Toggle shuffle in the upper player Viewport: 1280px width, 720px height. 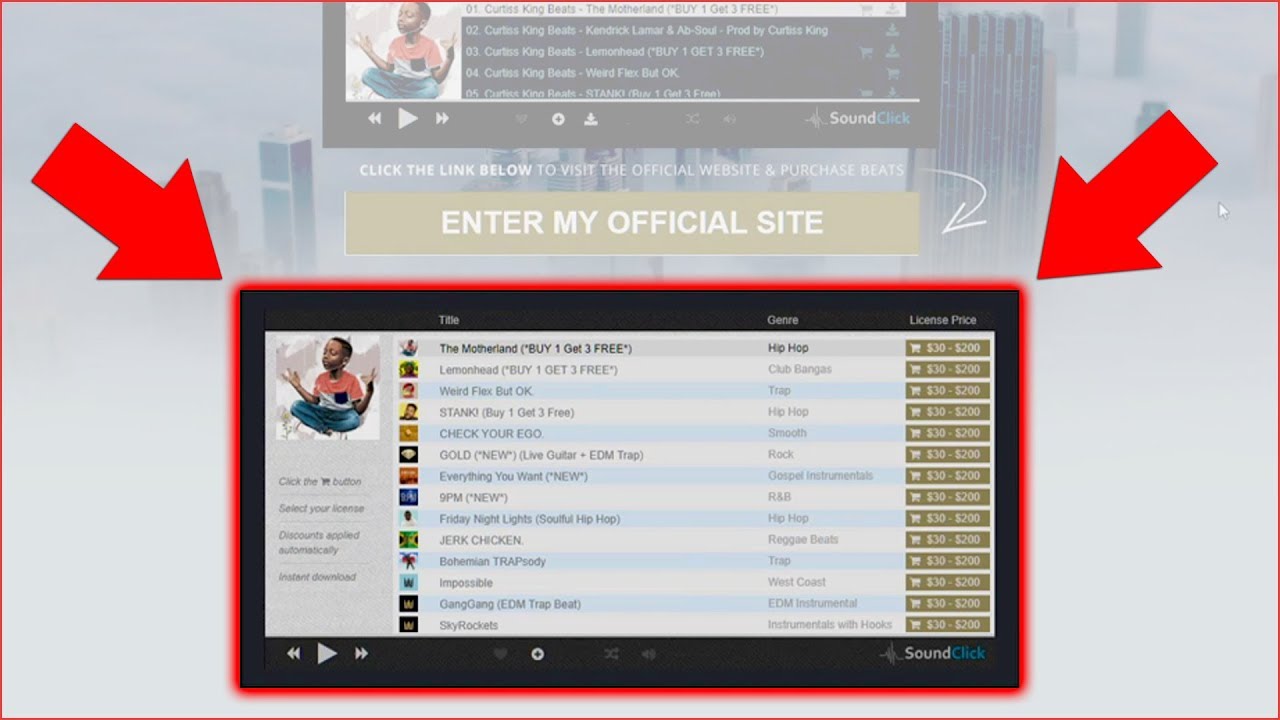coord(692,119)
